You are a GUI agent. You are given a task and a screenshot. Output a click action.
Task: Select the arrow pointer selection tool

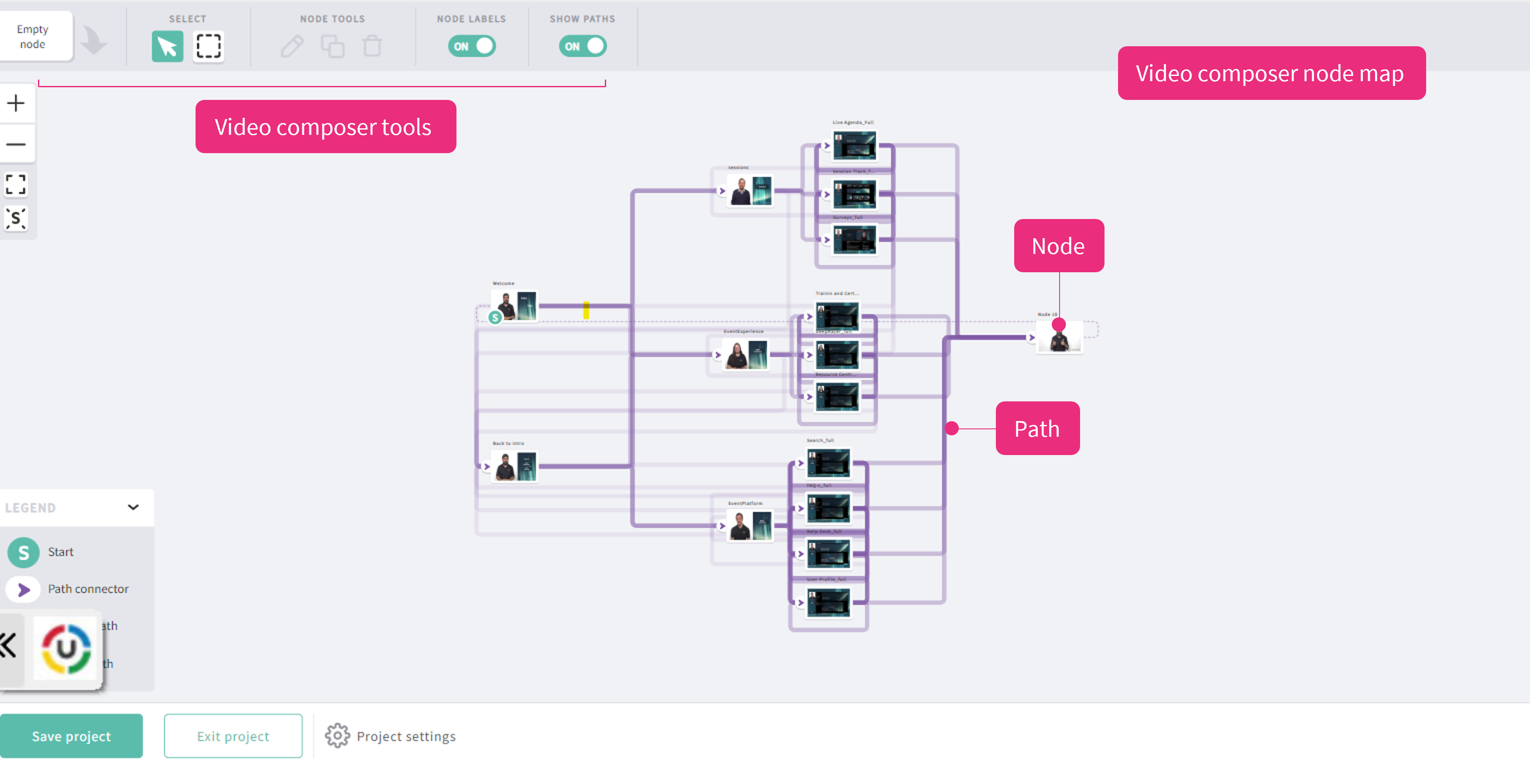tap(168, 46)
